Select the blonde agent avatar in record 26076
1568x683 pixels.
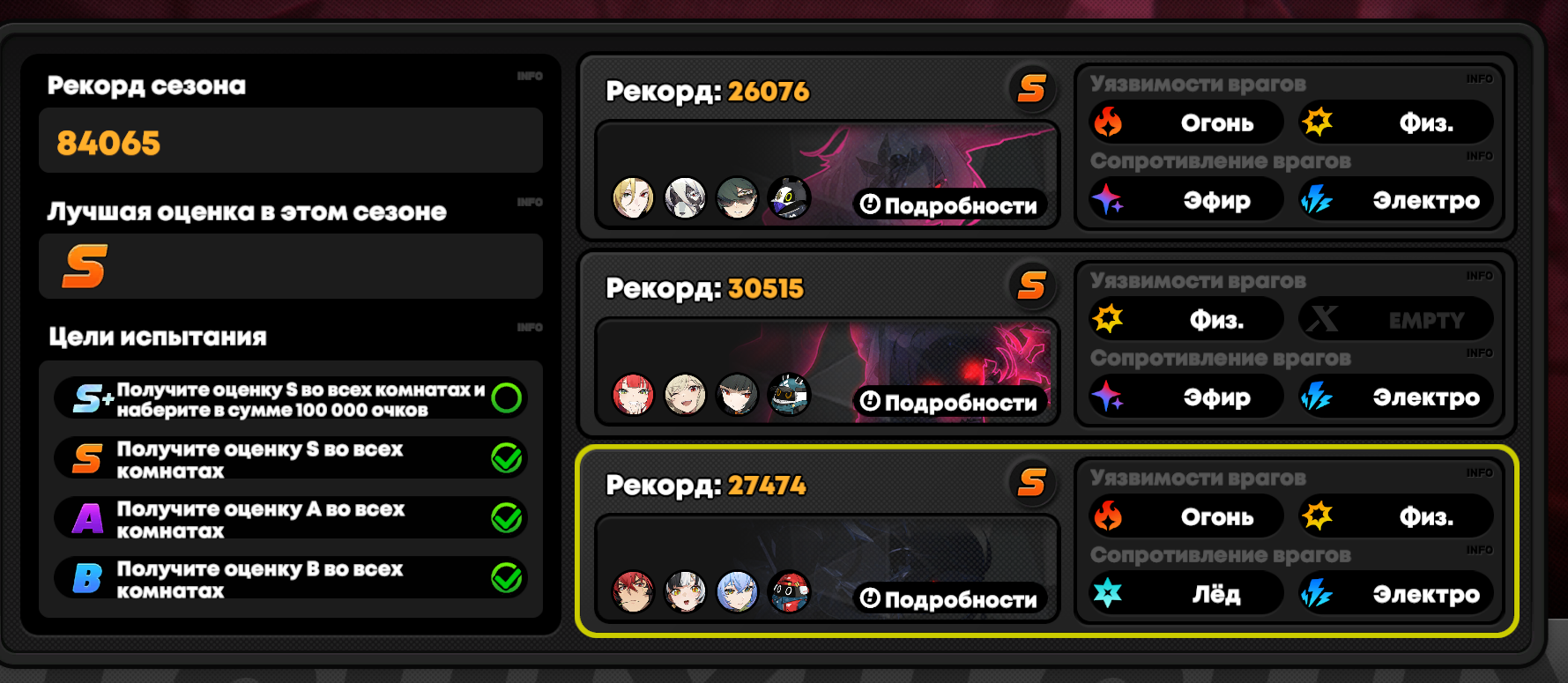[633, 197]
